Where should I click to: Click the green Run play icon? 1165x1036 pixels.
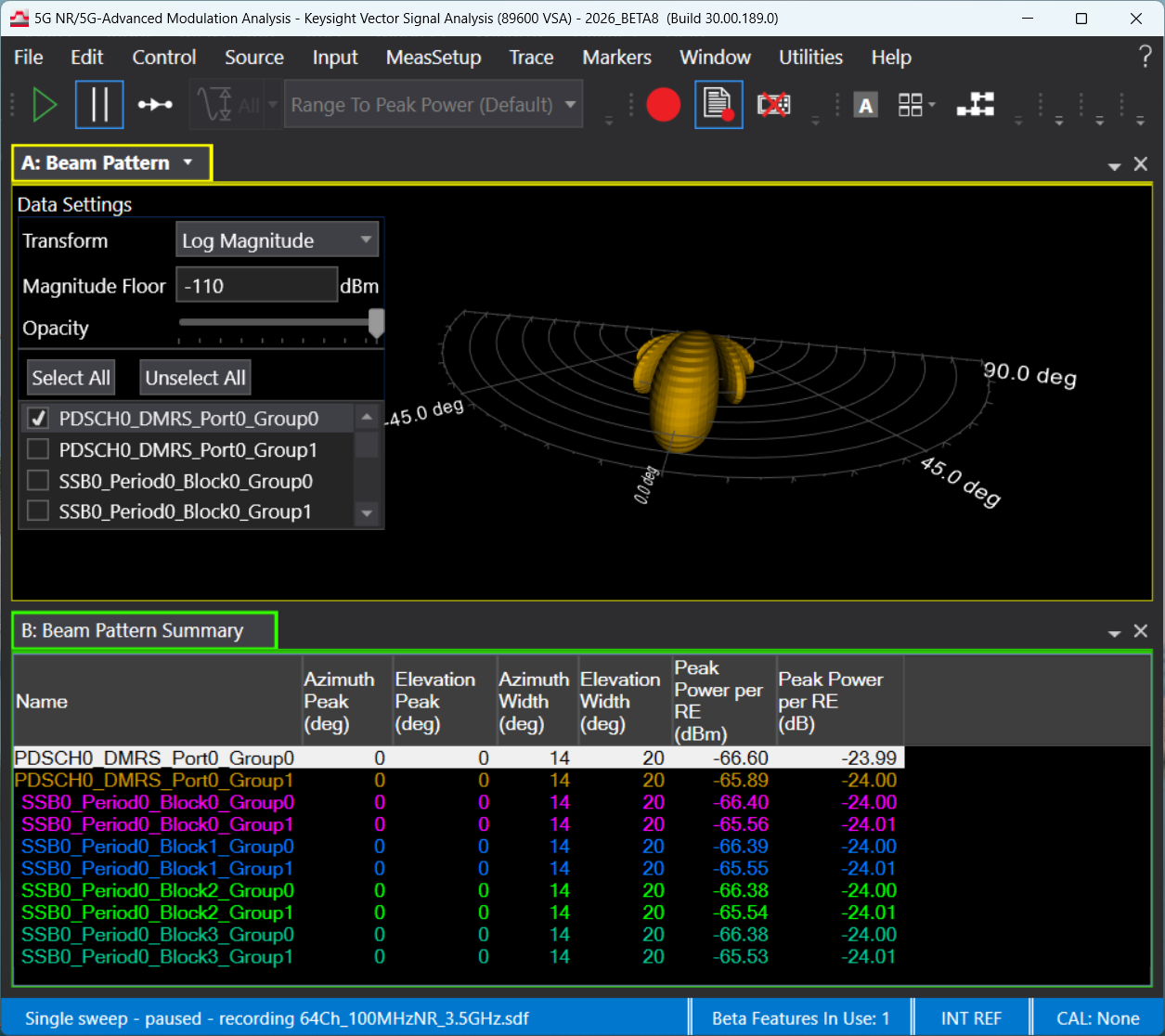(45, 105)
